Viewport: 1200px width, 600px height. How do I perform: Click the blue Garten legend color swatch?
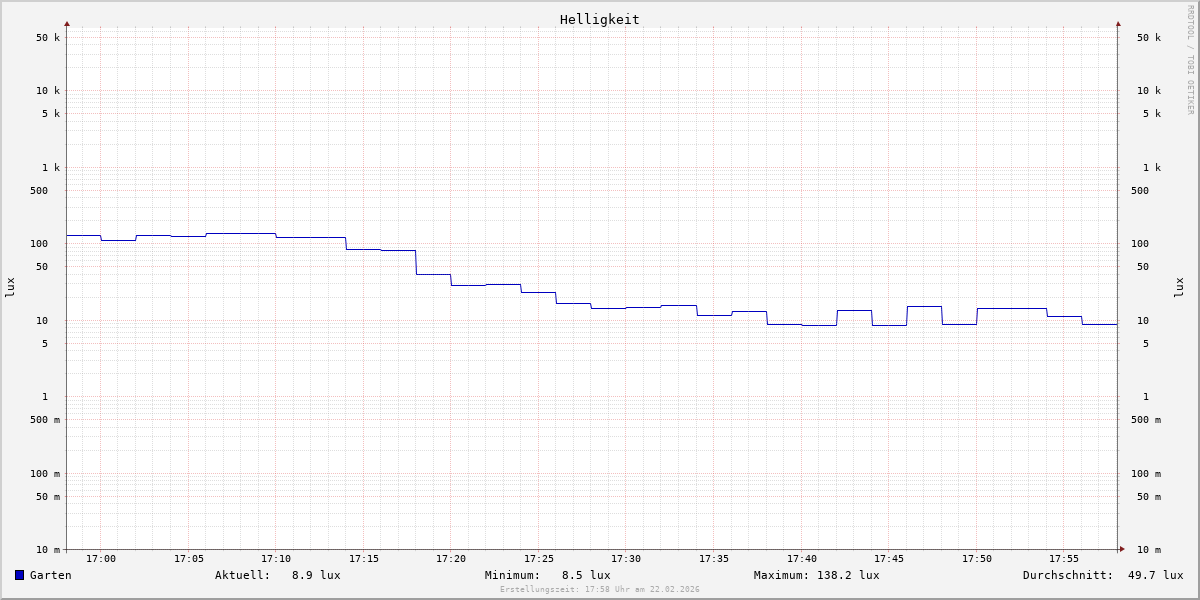click(19, 575)
